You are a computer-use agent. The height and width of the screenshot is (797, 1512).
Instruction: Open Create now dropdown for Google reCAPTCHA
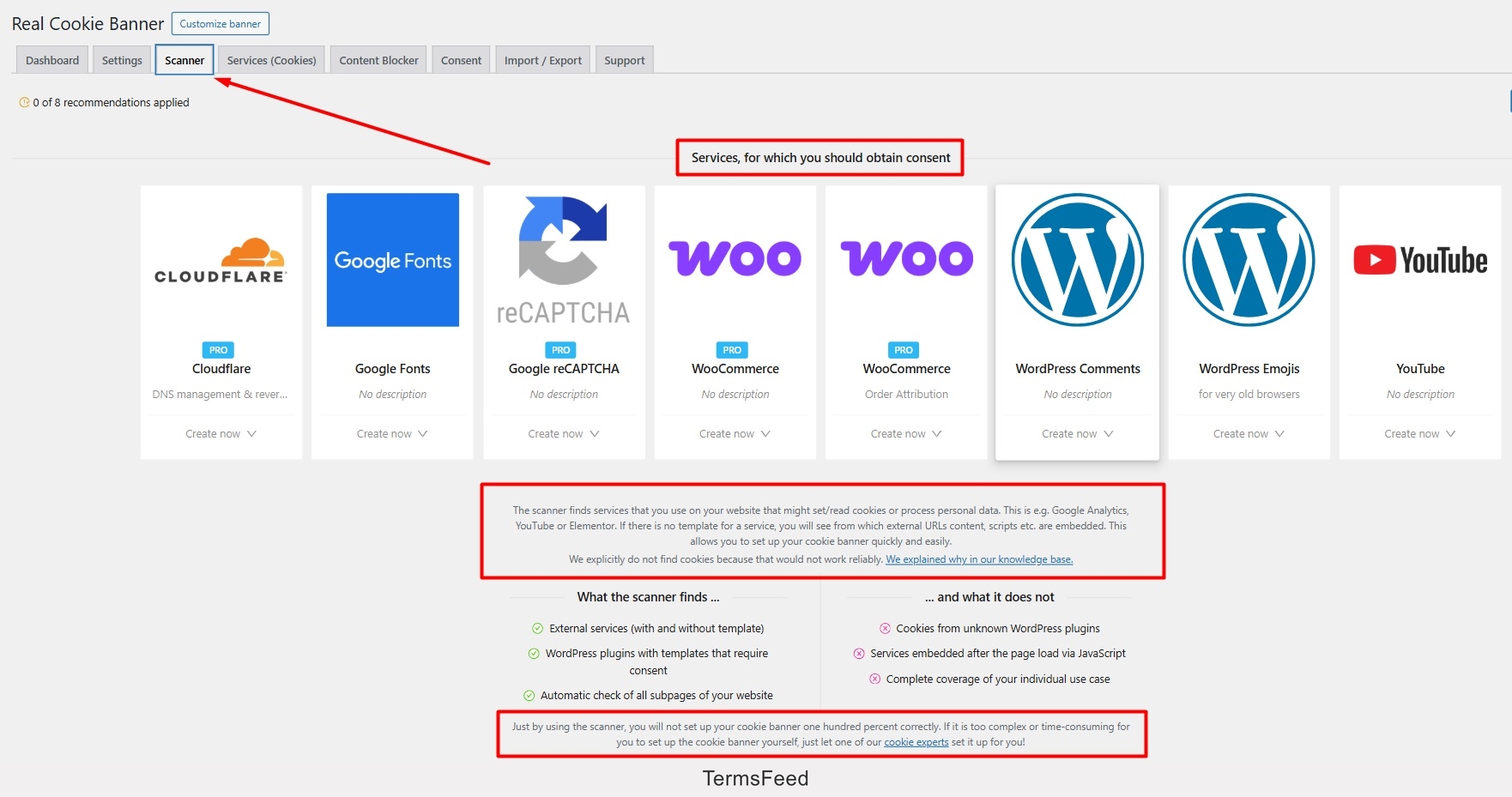click(564, 434)
